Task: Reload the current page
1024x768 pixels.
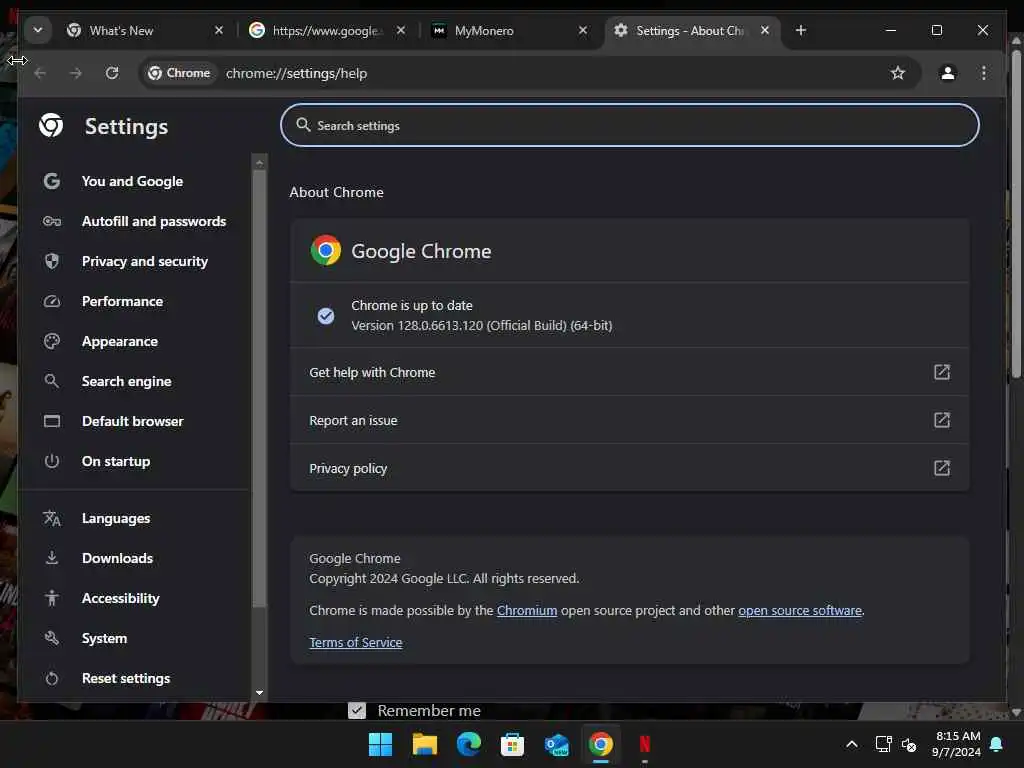Action: click(112, 73)
